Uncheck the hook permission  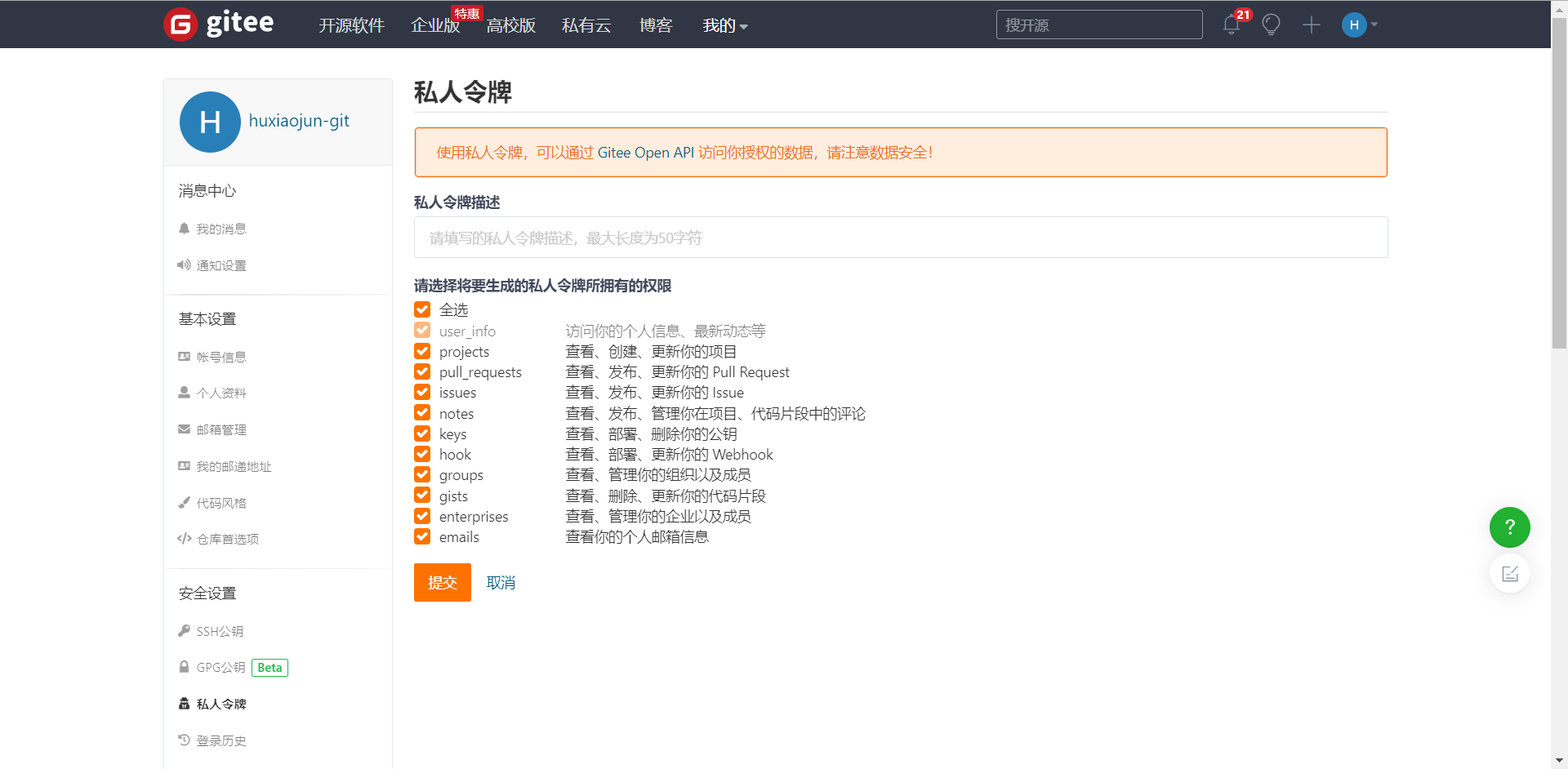tap(422, 454)
